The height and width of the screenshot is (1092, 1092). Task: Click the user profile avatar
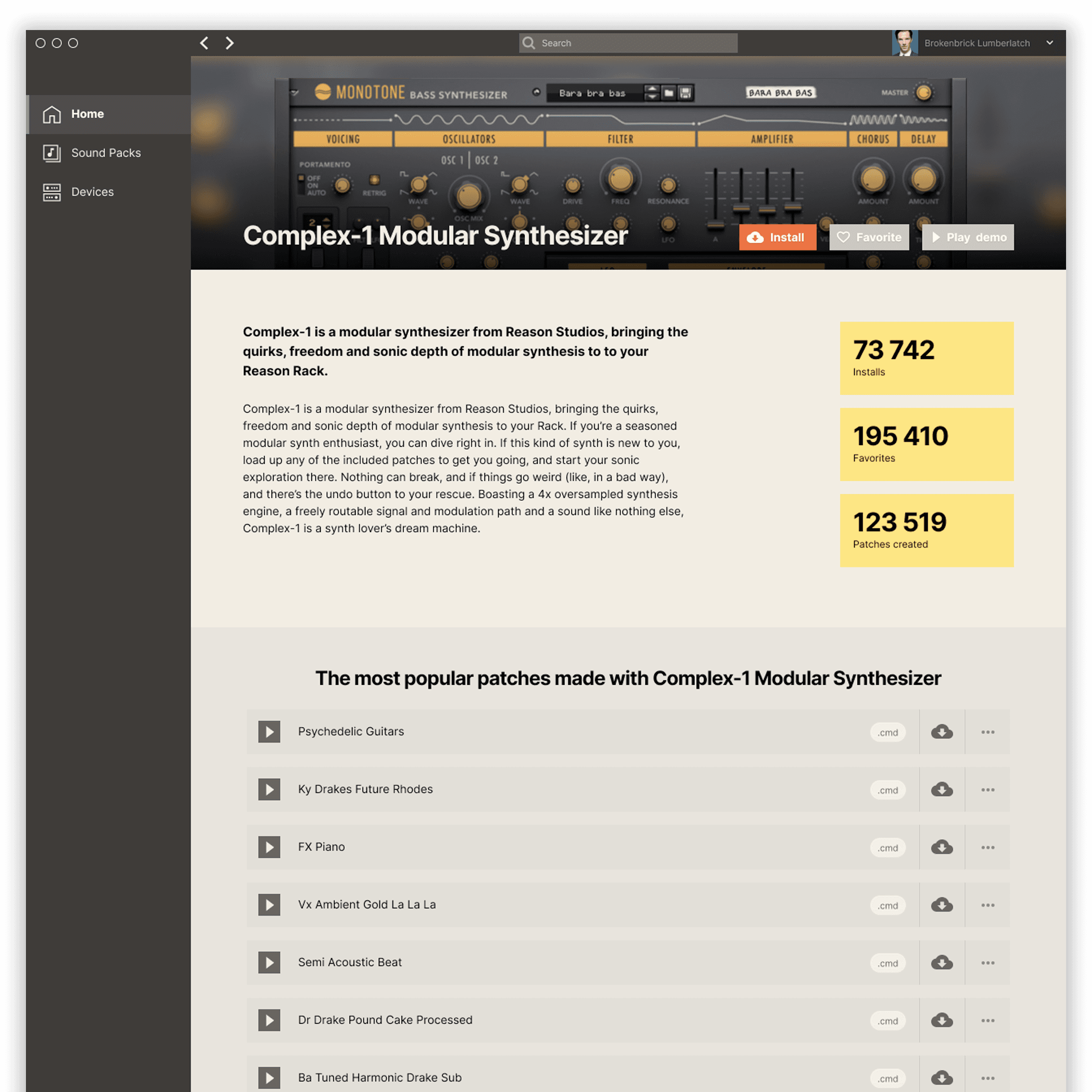click(905, 43)
